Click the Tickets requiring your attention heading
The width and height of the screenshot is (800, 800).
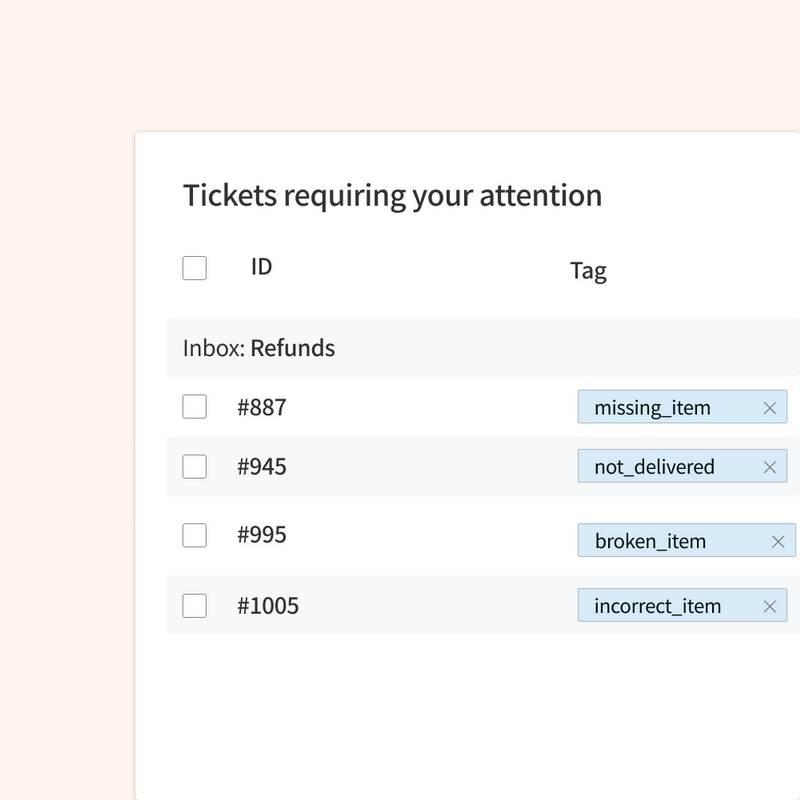(391, 196)
